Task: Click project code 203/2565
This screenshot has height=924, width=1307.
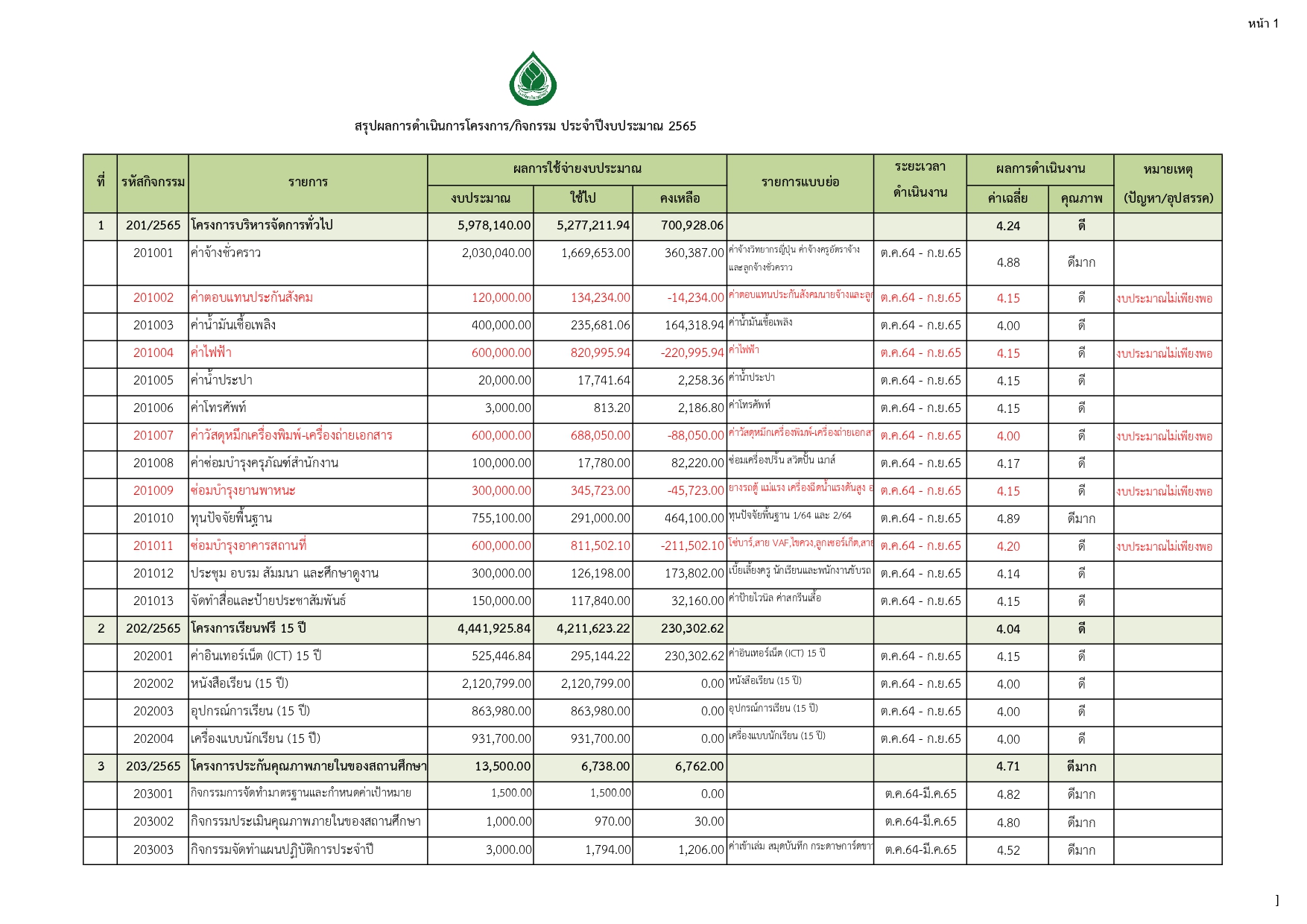Action: click(x=153, y=767)
